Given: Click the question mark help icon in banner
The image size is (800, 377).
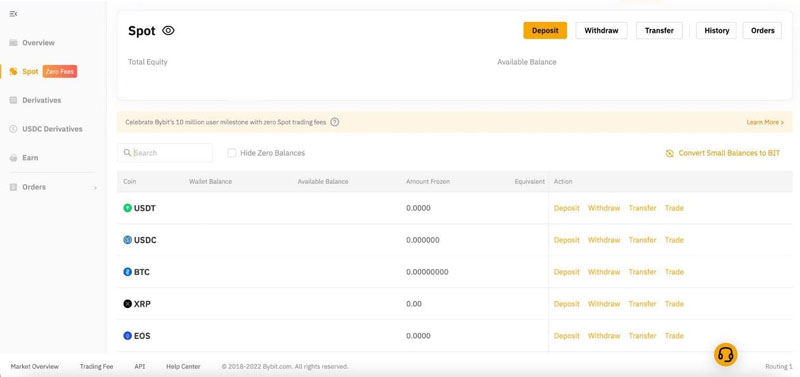Looking at the screenshot, I should [335, 122].
